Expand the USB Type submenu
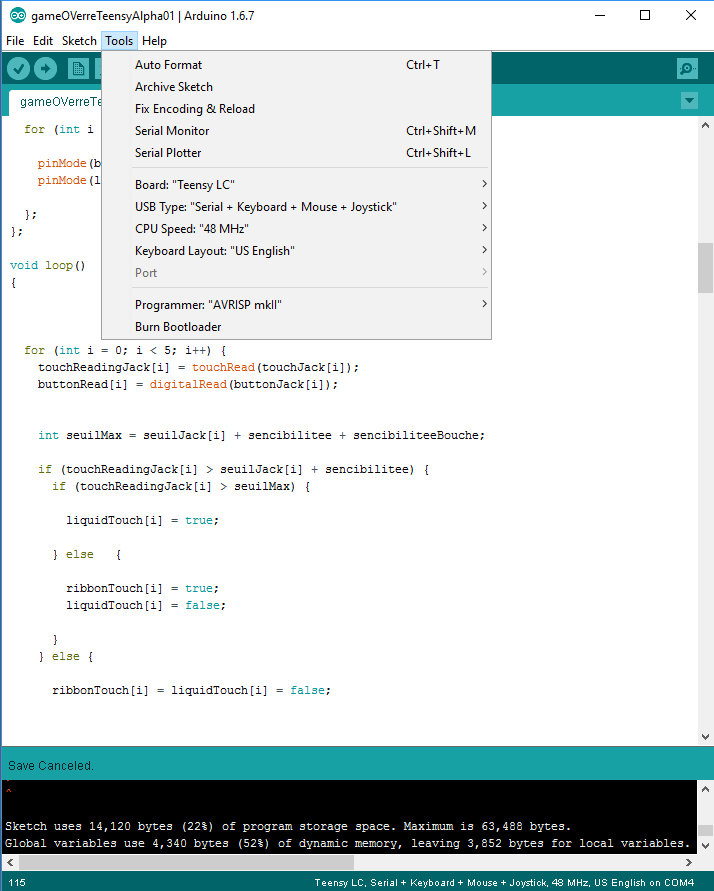This screenshot has height=891, width=714. coord(296,207)
